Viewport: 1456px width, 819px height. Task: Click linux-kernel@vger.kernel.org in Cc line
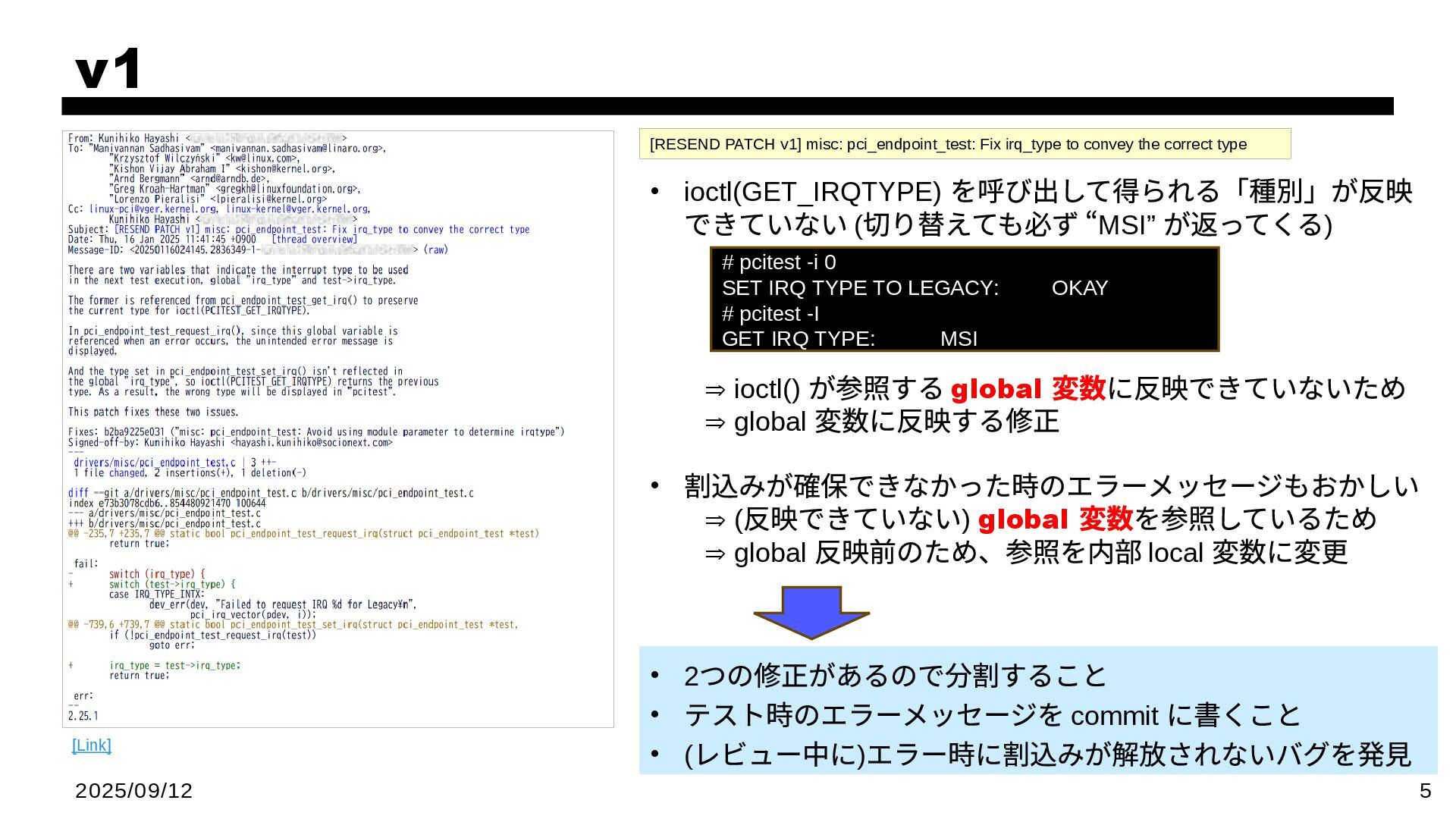click(297, 209)
